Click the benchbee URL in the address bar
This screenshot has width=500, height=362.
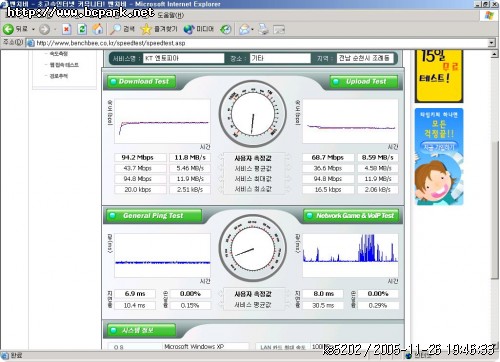[111, 43]
